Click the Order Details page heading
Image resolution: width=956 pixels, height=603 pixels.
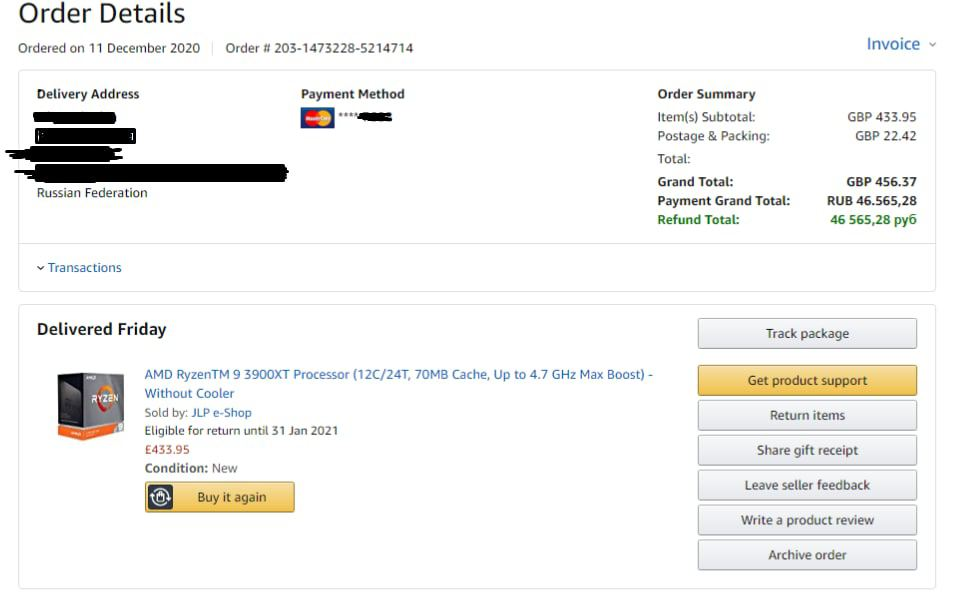click(102, 14)
